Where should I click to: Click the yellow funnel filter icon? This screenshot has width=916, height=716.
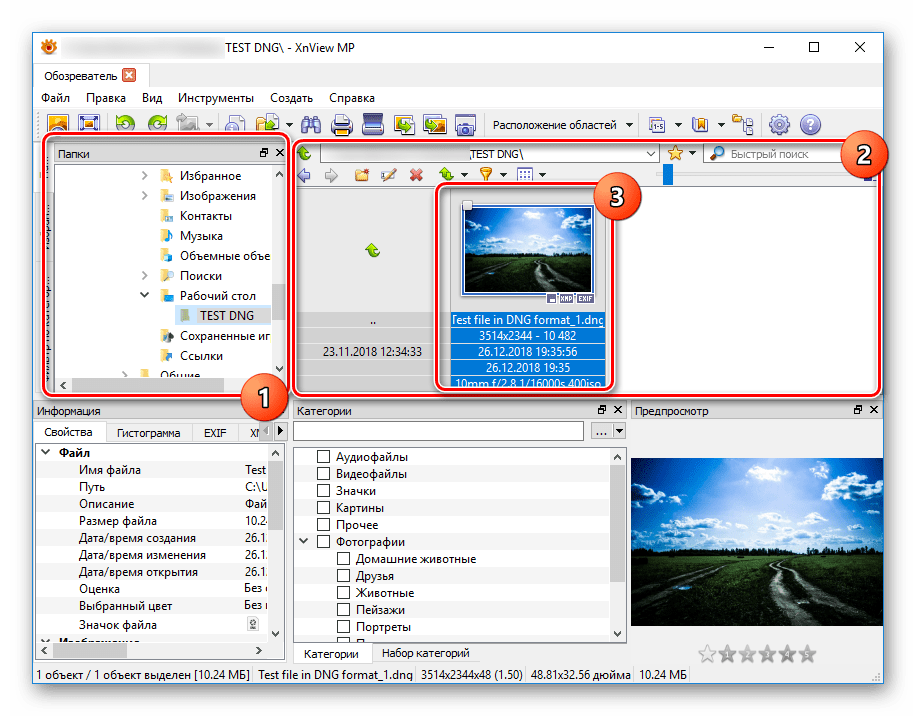tap(485, 175)
